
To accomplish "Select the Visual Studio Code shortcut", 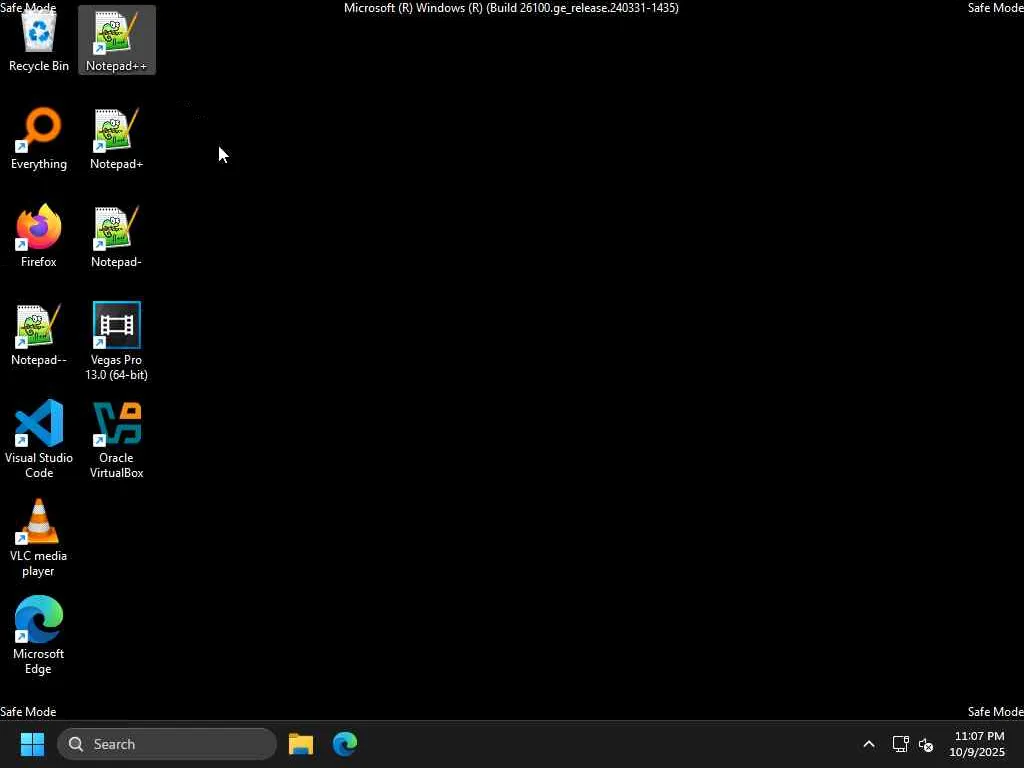I will (x=39, y=439).
